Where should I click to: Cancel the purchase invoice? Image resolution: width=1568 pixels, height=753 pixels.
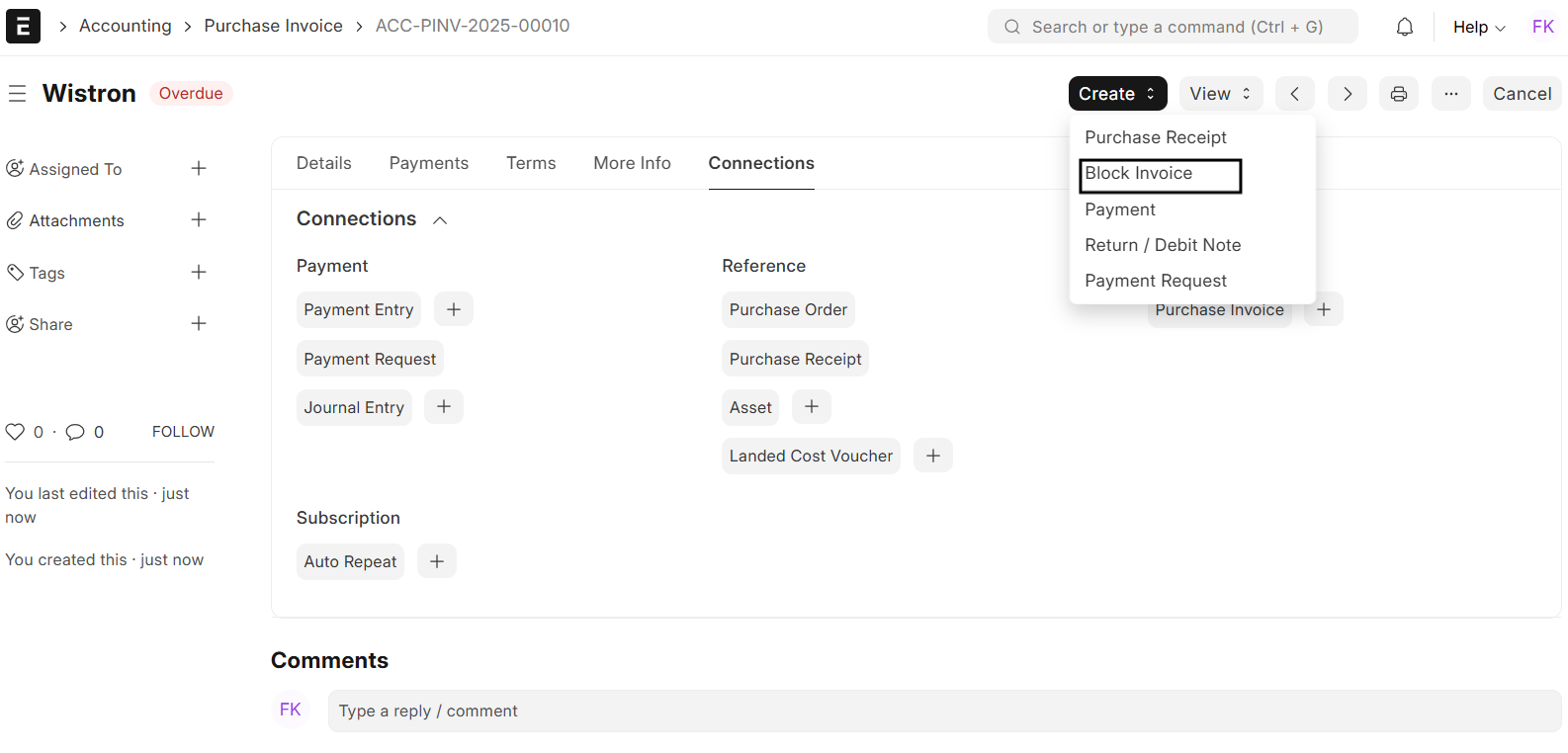coord(1522,94)
